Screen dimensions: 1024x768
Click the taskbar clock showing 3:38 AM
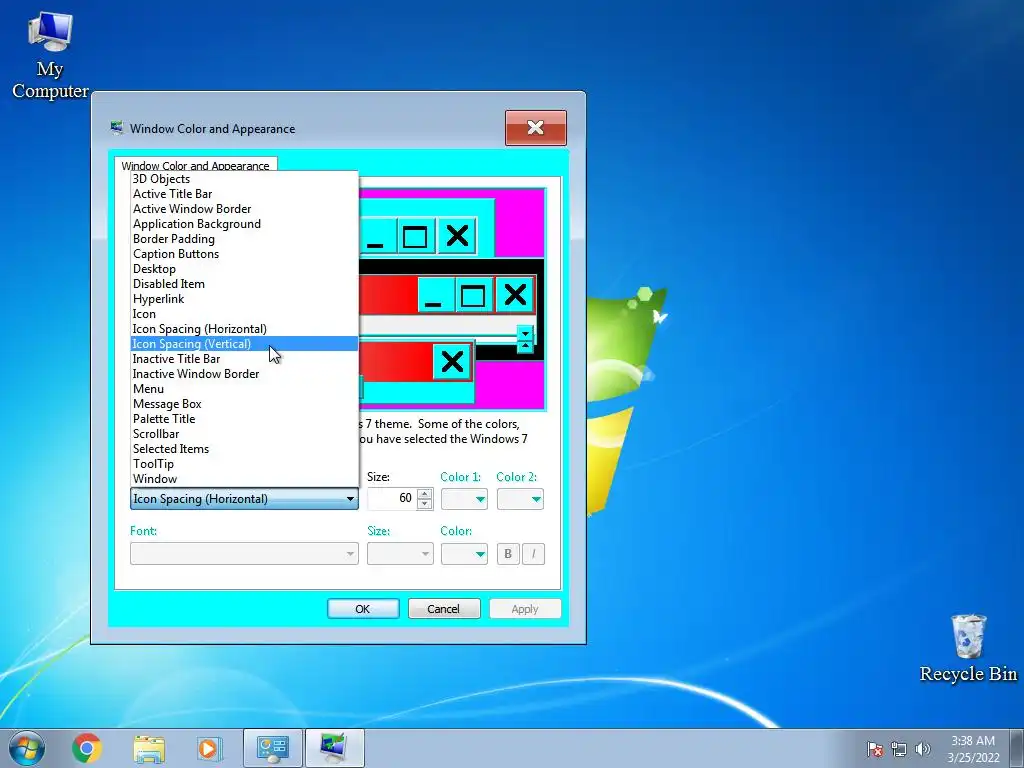coord(973,749)
